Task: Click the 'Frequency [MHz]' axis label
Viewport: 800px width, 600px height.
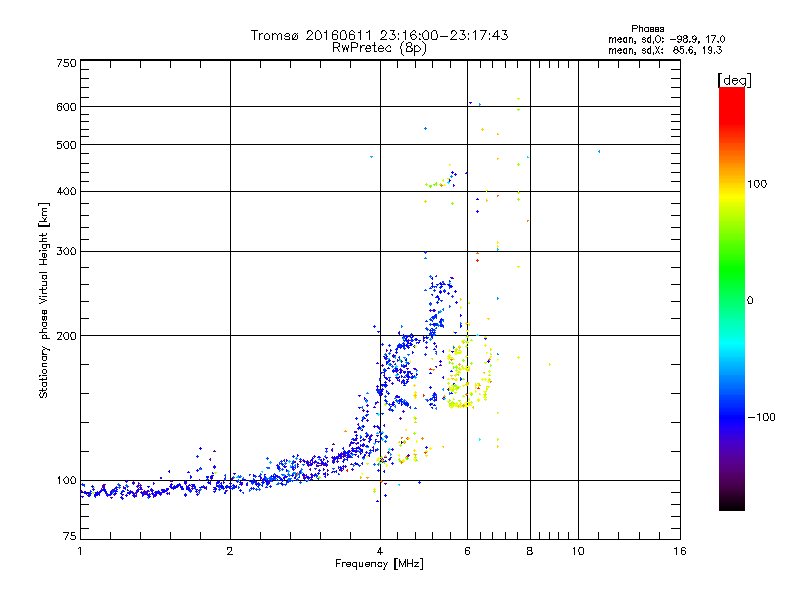Action: [379, 564]
